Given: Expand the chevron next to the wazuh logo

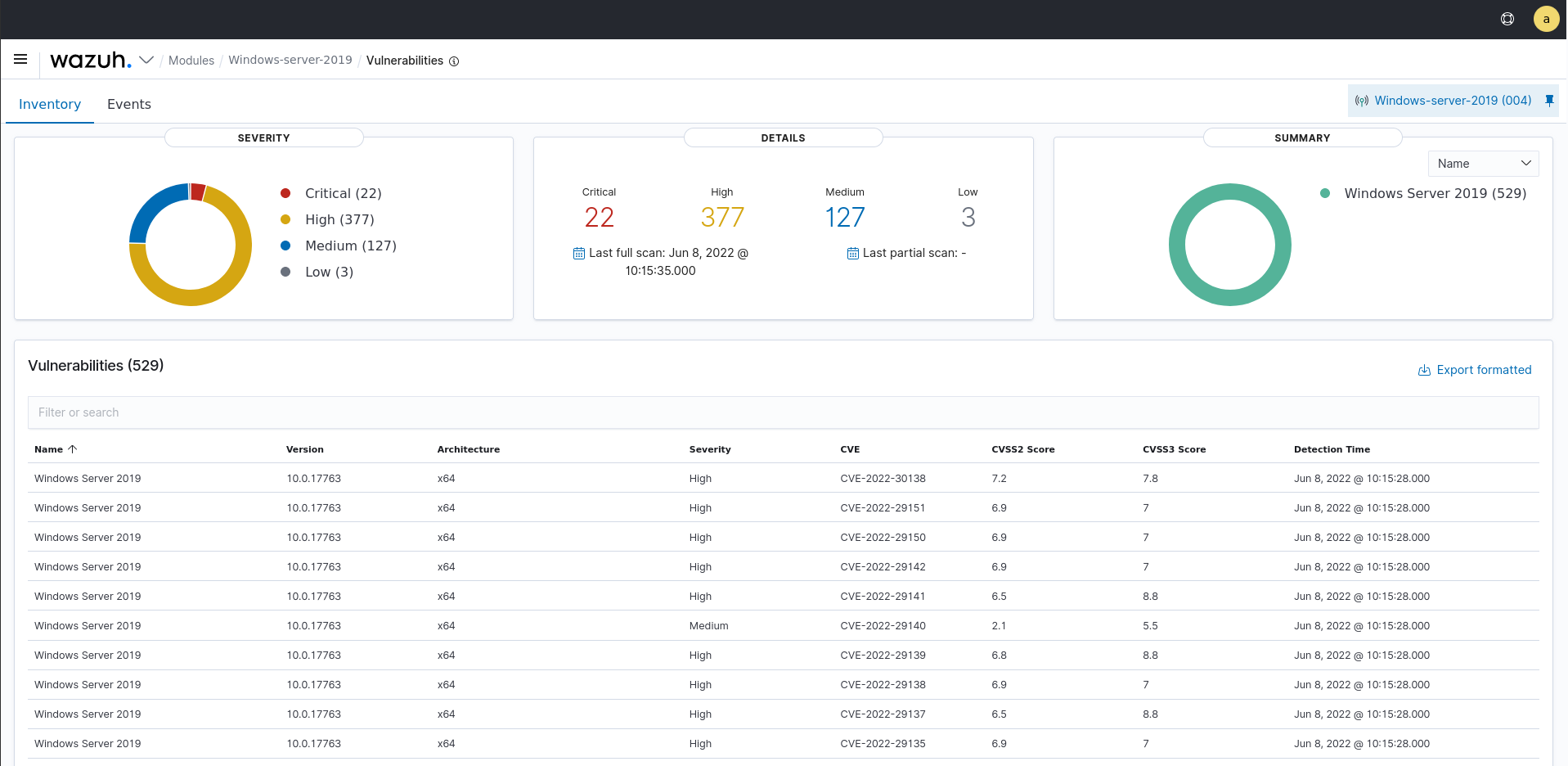Looking at the screenshot, I should (x=147, y=60).
